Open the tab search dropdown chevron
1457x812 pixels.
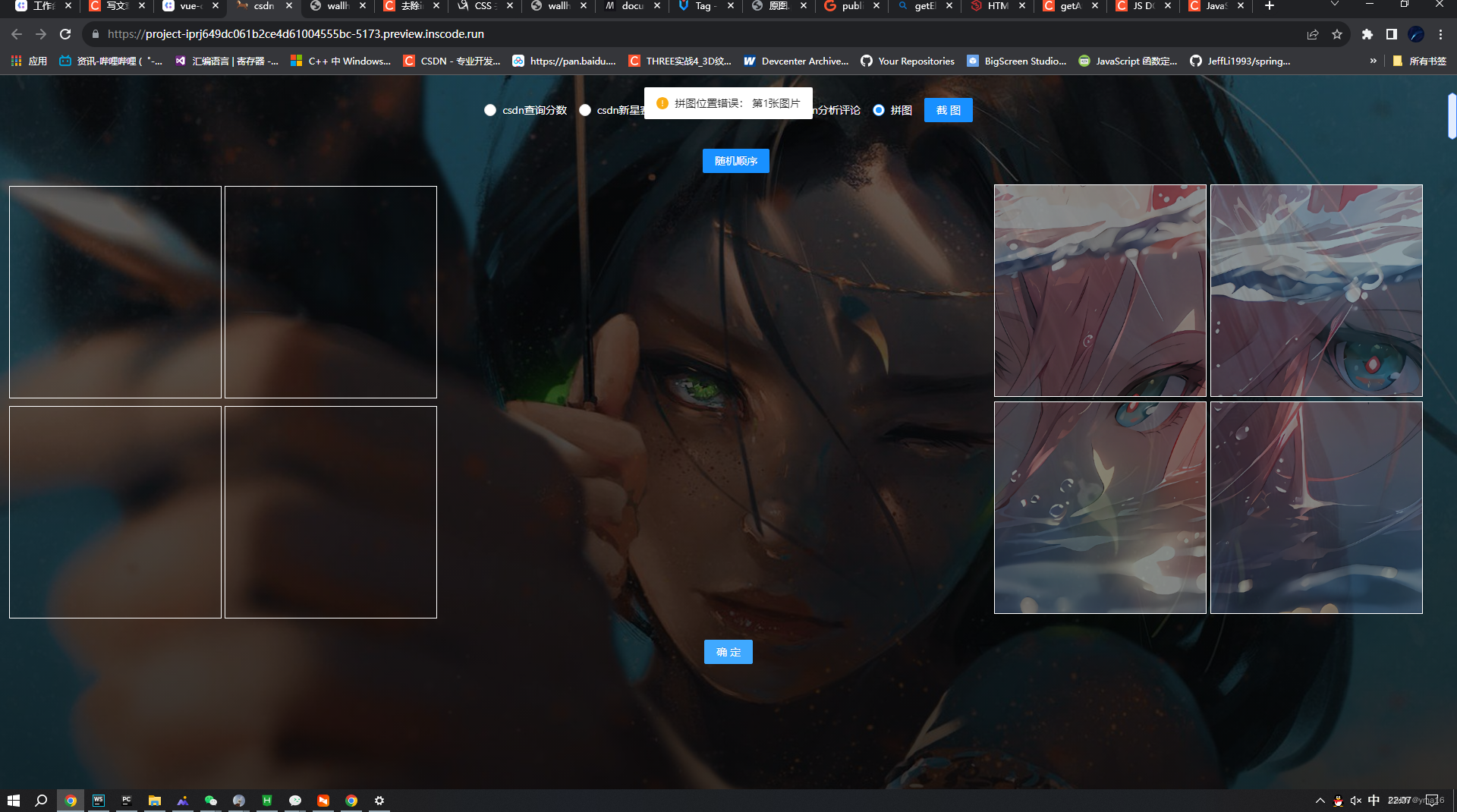pos(1335,5)
